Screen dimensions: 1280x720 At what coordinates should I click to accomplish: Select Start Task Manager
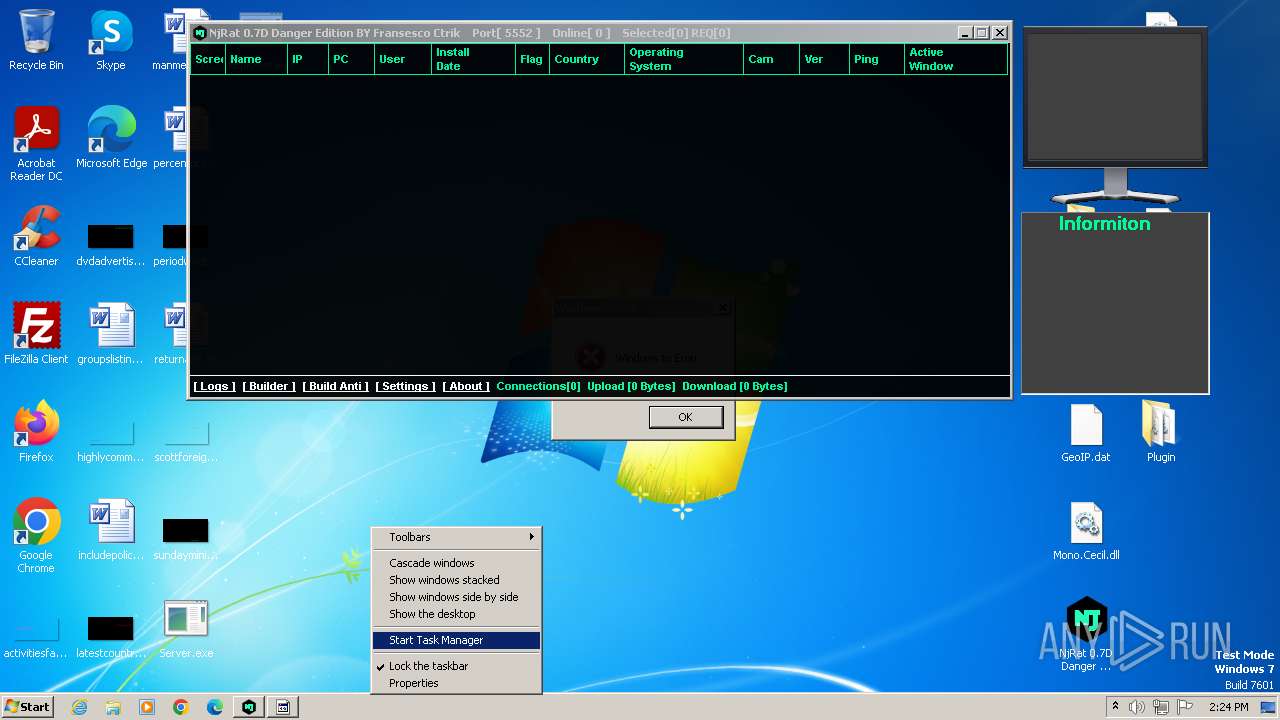click(x=456, y=640)
